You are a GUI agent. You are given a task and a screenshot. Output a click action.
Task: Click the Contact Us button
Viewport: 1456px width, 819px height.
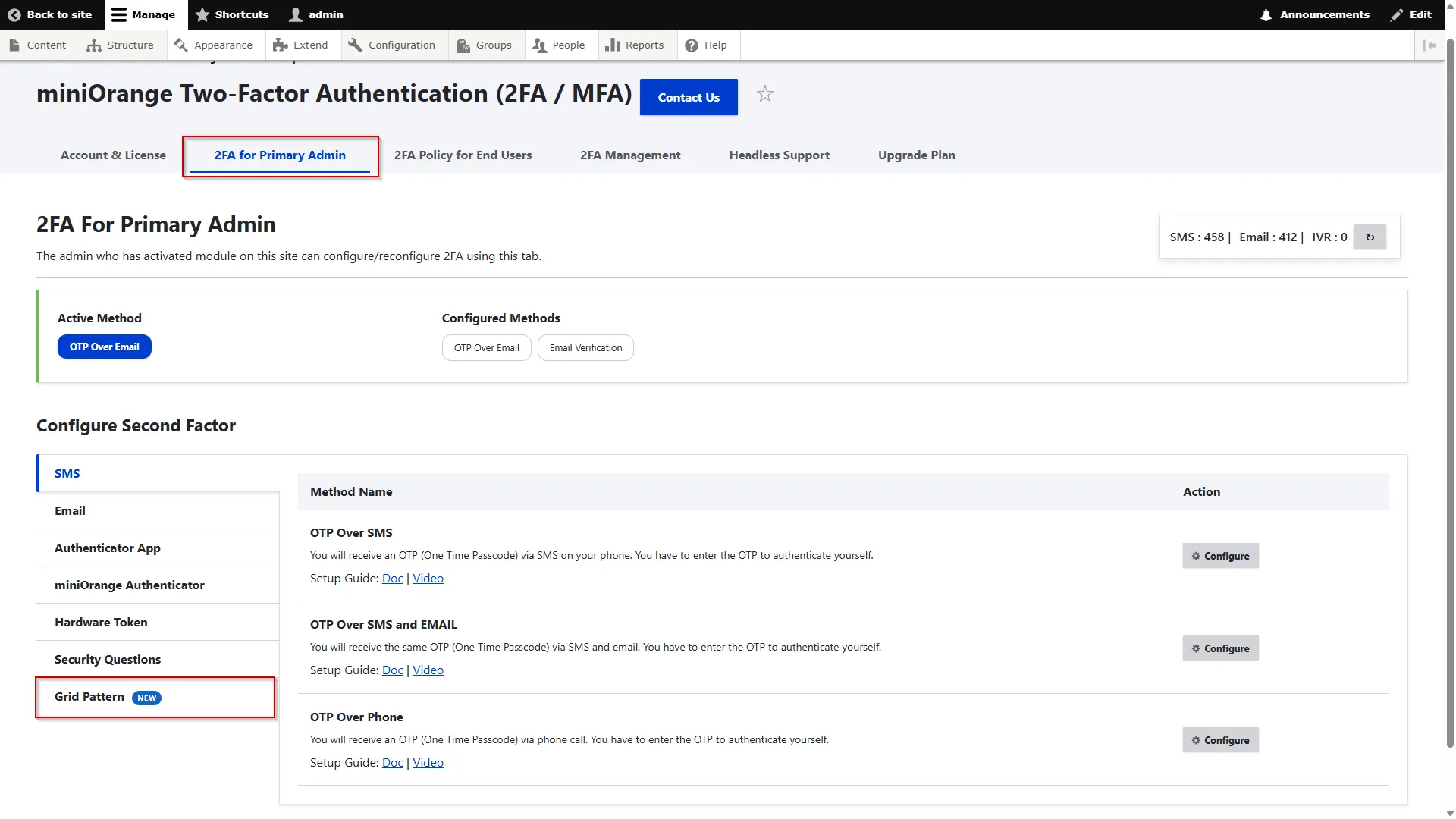coord(689,97)
